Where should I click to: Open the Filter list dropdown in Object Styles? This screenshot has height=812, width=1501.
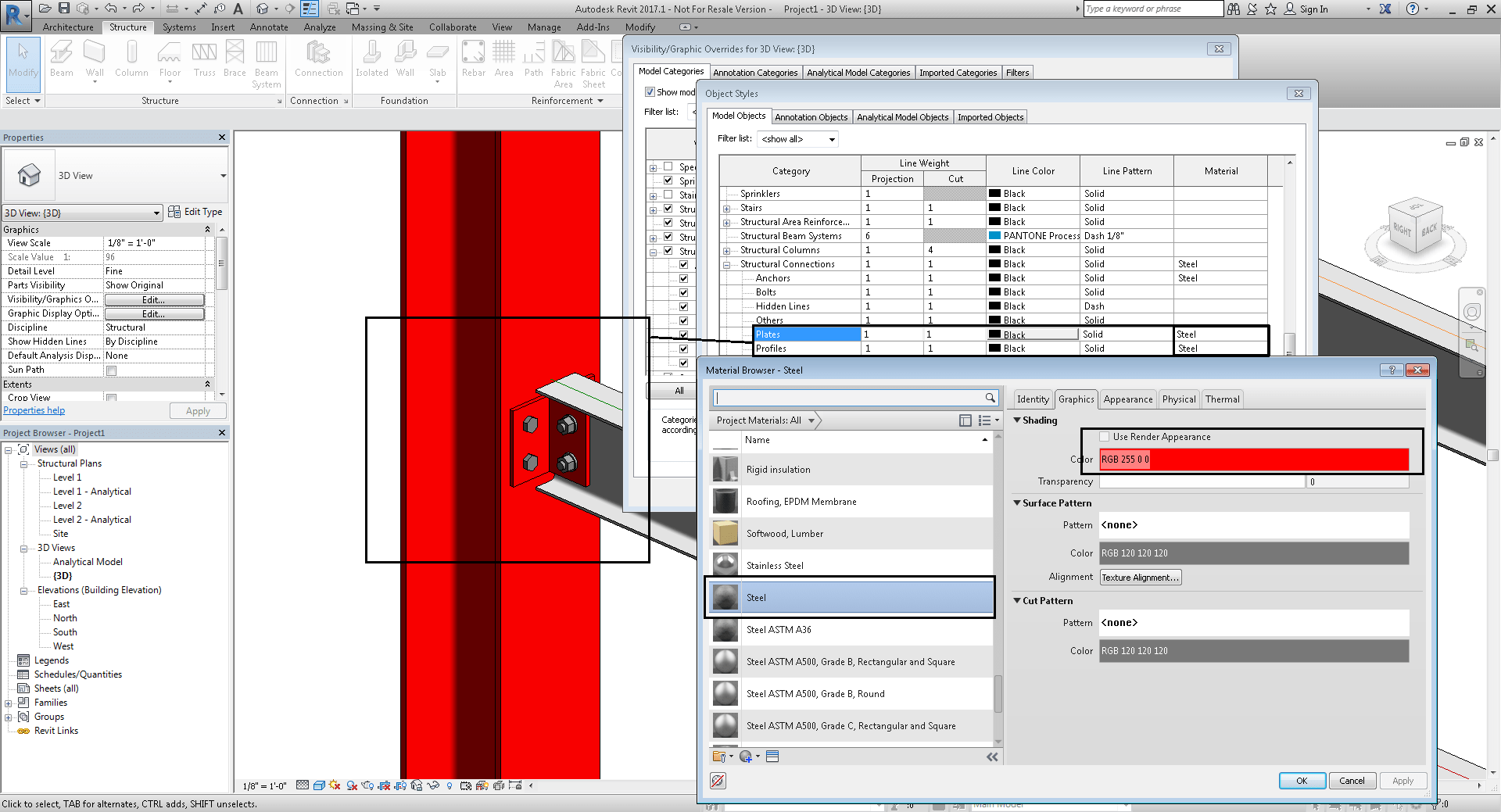798,139
